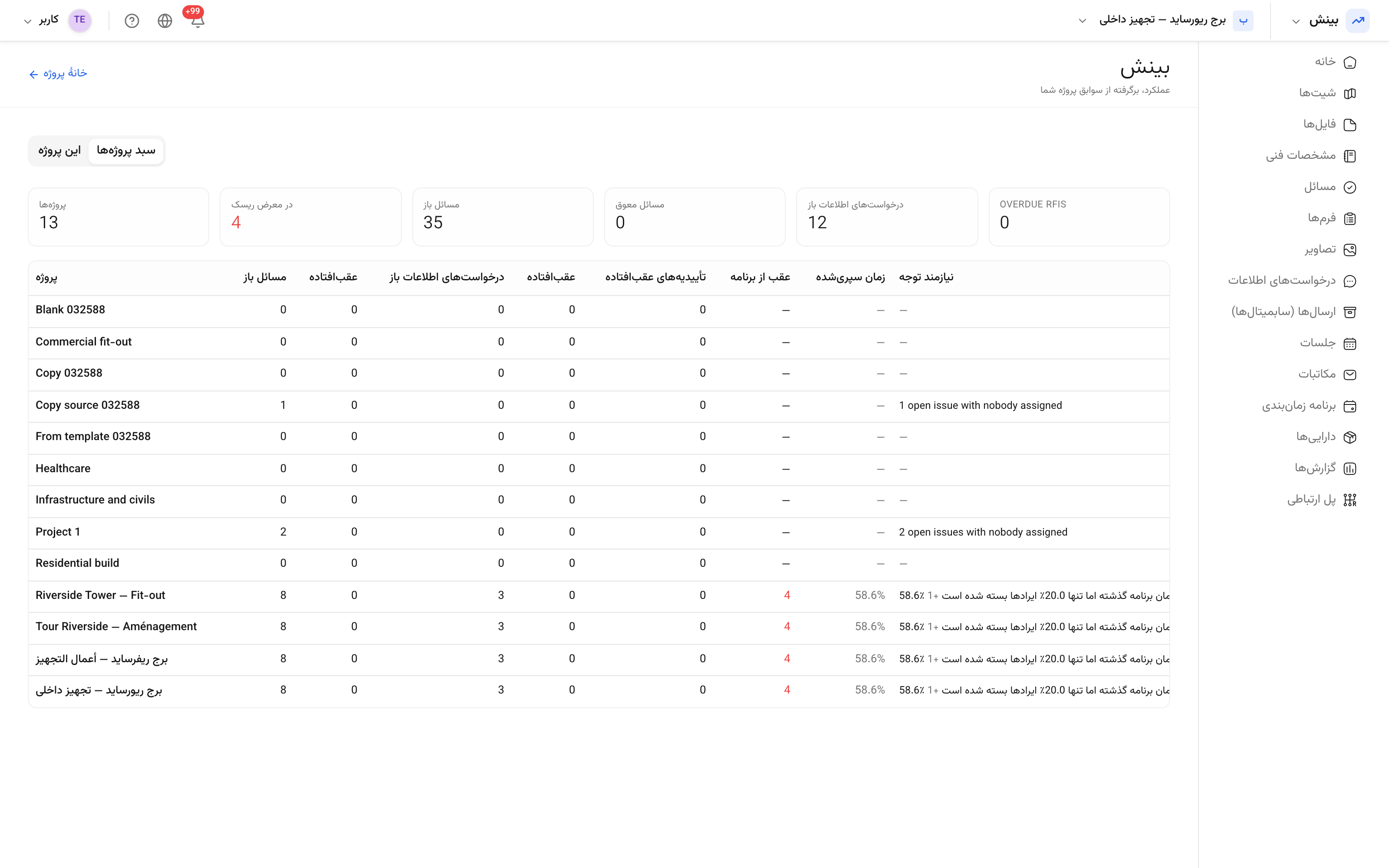Click the bridge icon beside پل ارتباطی
This screenshot has height=868, width=1389.
(x=1350, y=500)
